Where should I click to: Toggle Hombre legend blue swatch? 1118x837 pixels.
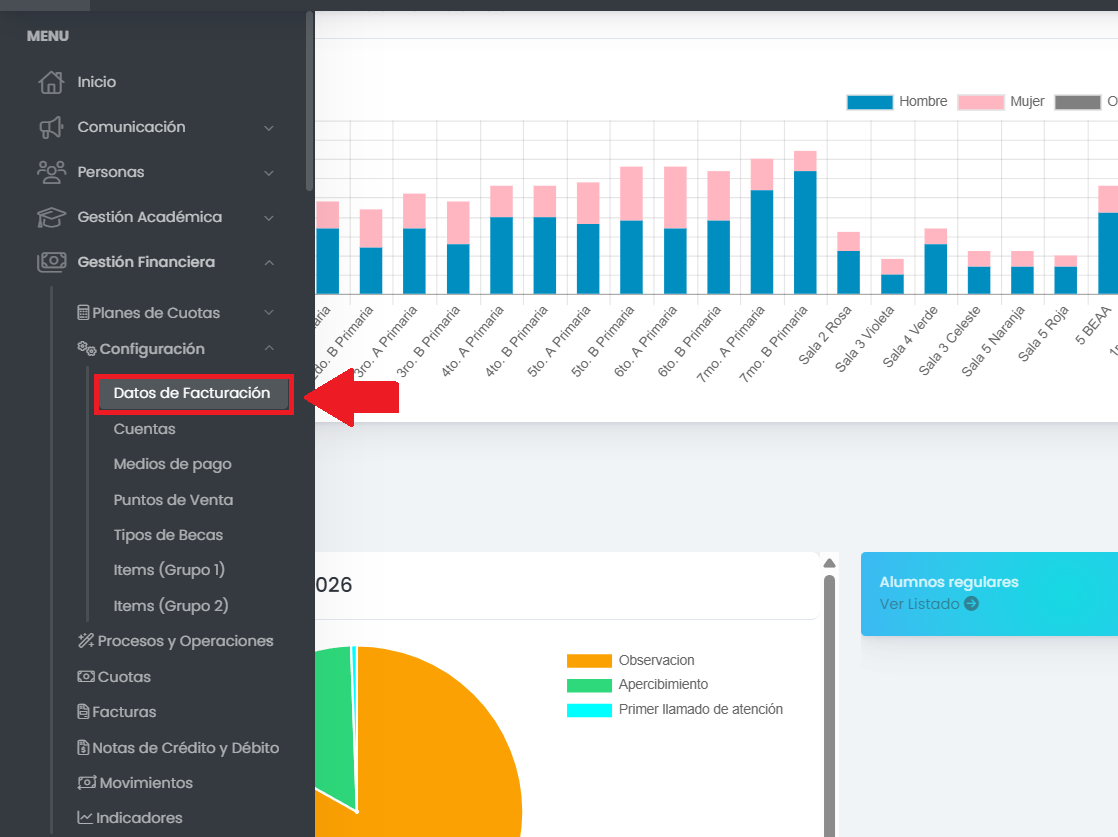tap(870, 102)
